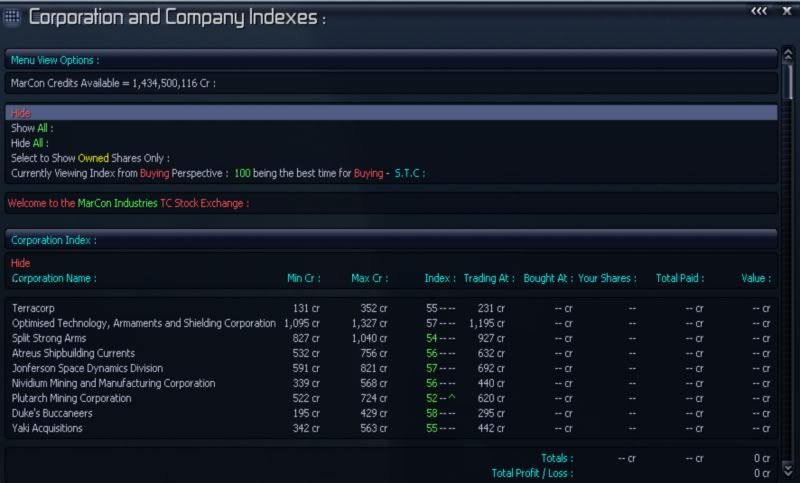Hide the Corporation Index section

coord(20,263)
